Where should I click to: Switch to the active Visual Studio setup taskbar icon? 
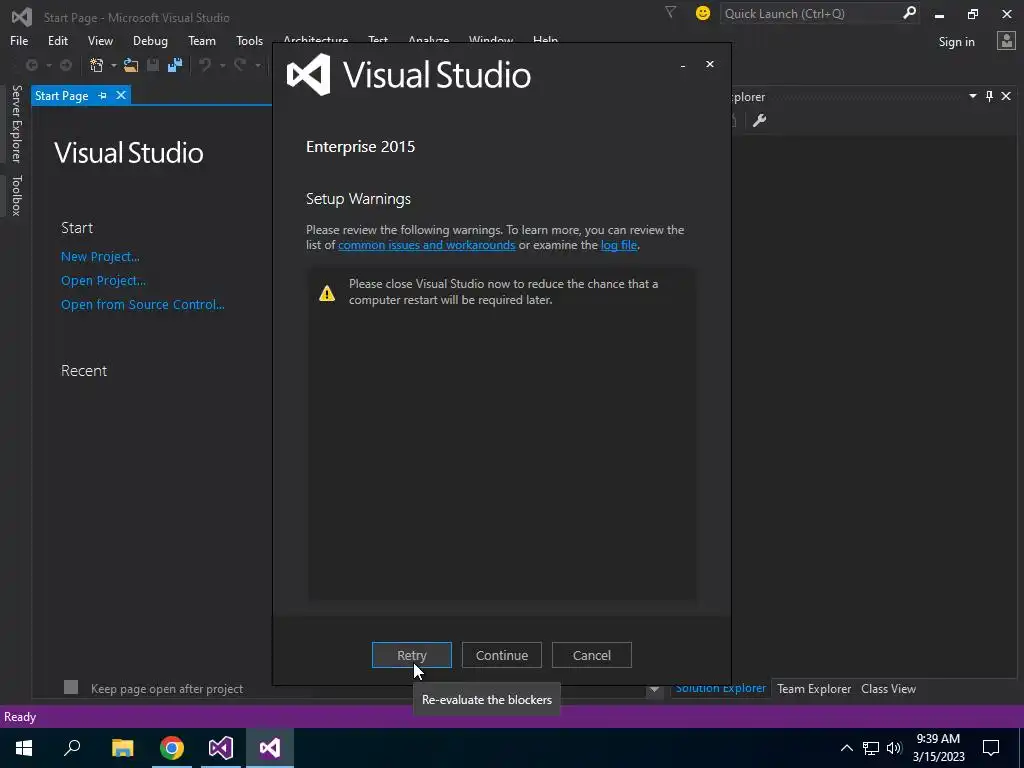[x=270, y=748]
